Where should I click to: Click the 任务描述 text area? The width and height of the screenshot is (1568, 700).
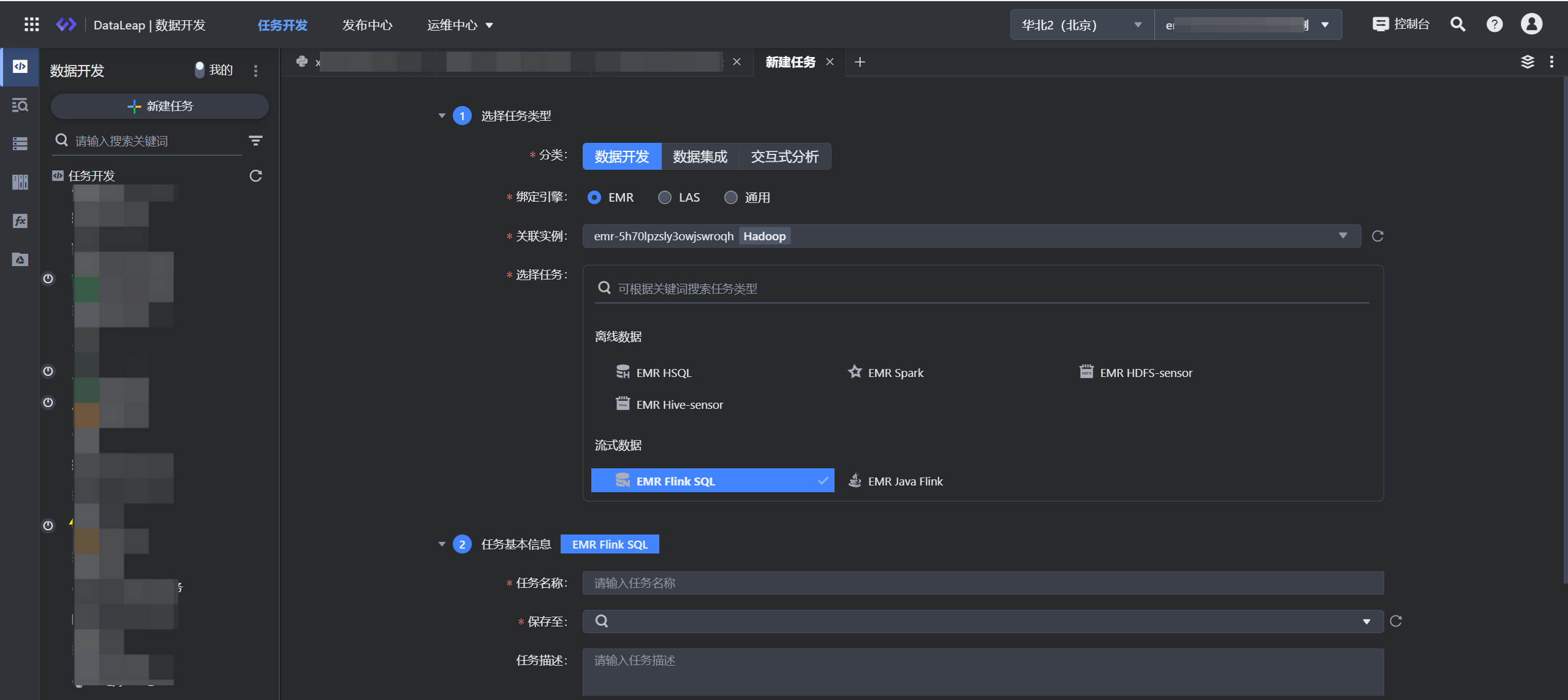(982, 672)
